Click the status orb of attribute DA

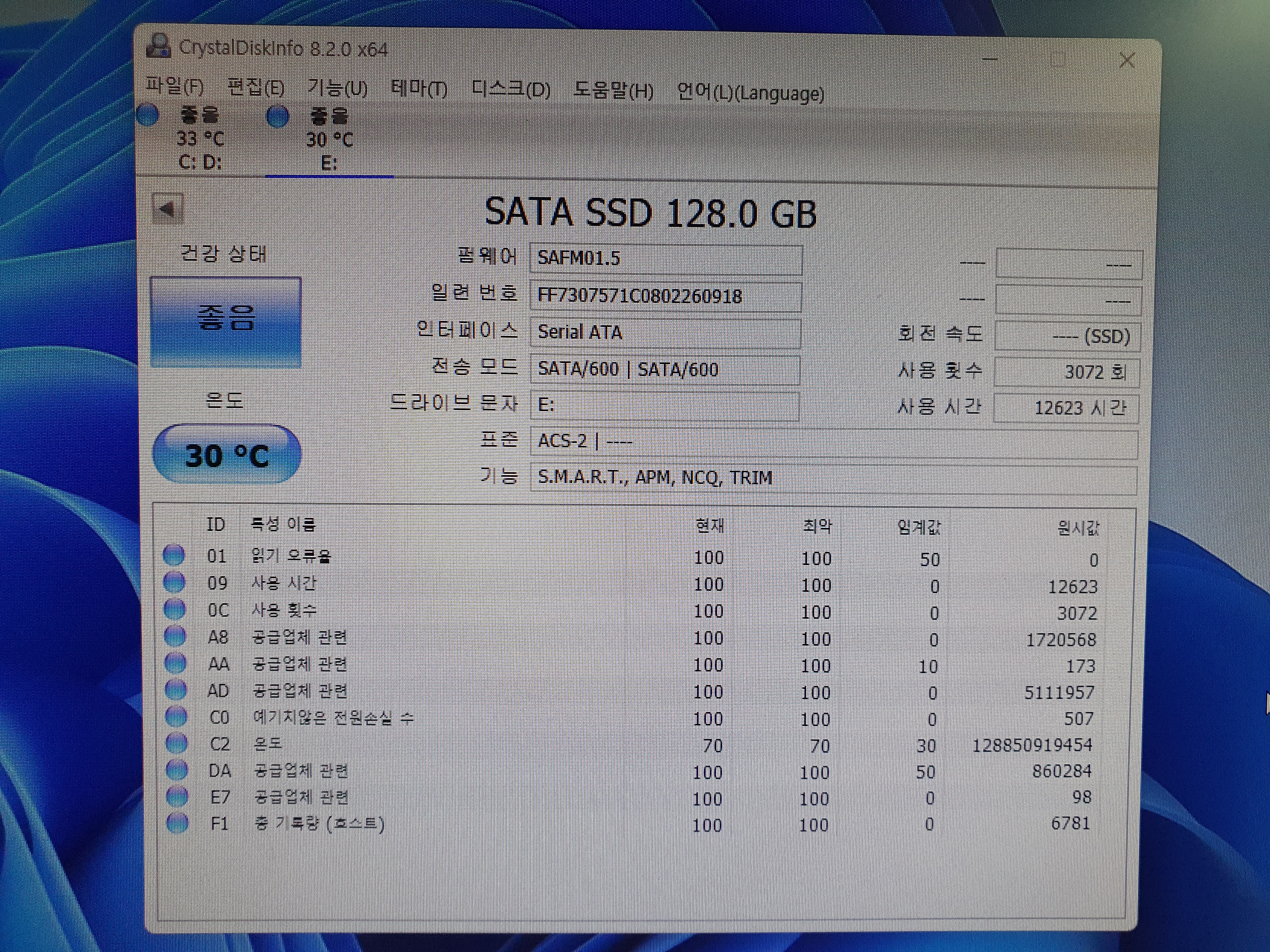[x=177, y=769]
